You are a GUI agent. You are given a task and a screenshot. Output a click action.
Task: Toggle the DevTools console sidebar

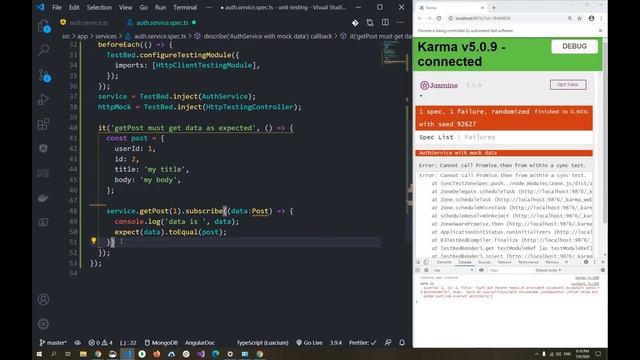click(x=418, y=270)
